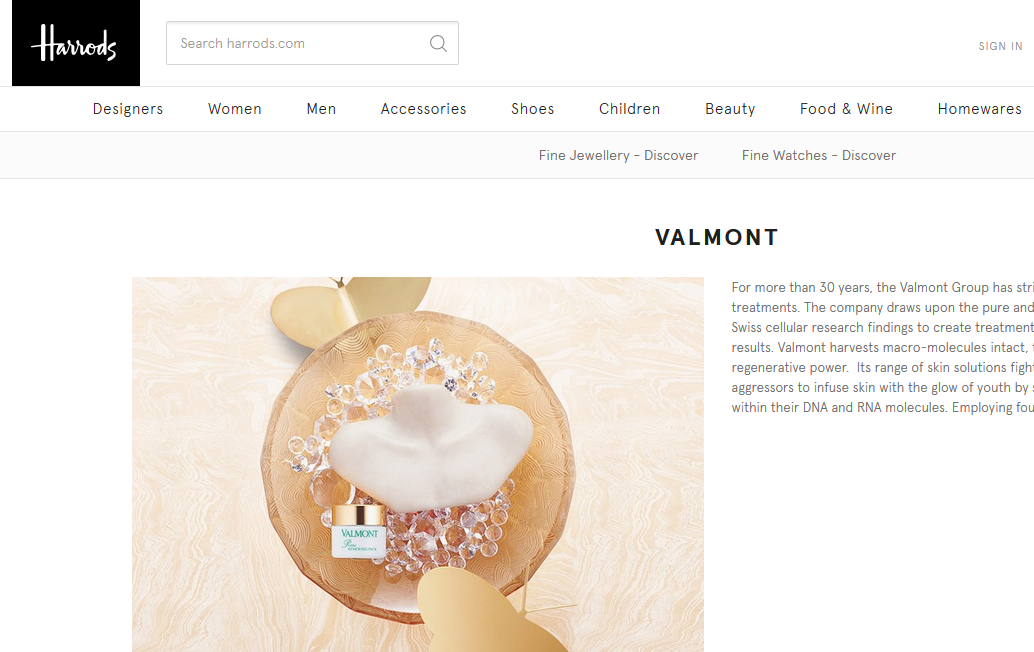The height and width of the screenshot is (652, 1034).
Task: Click the search magnifier icon
Action: (x=438, y=44)
